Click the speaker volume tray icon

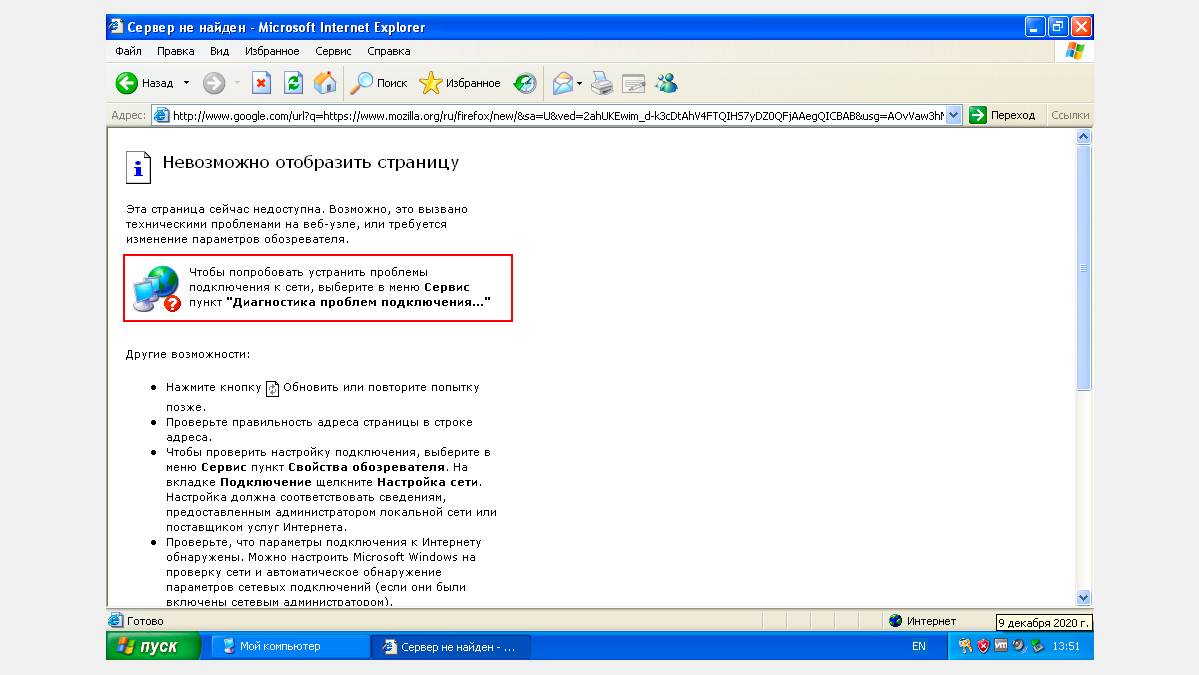[x=1019, y=646]
